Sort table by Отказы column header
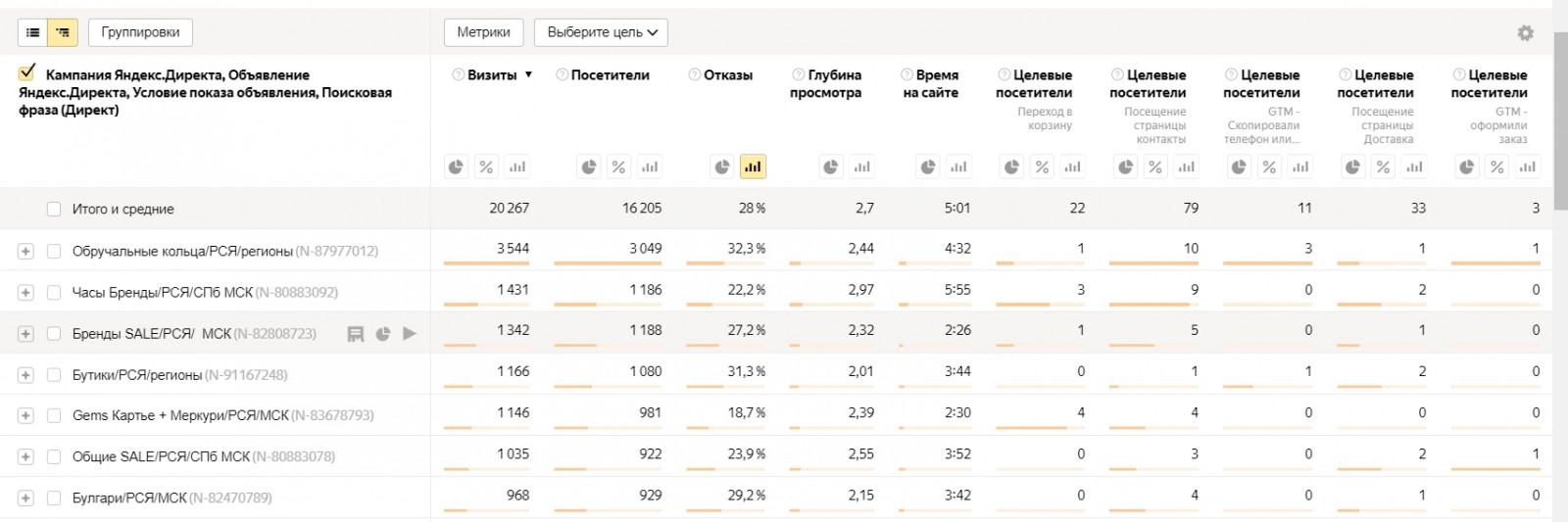Viewport: 1568px width, 522px height. click(727, 75)
